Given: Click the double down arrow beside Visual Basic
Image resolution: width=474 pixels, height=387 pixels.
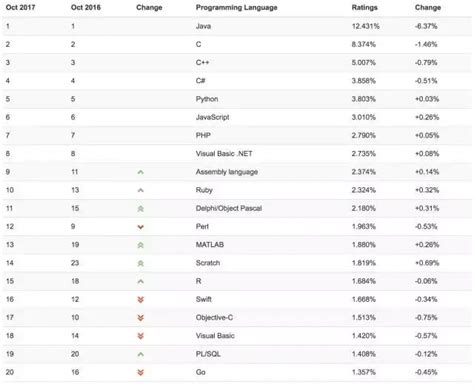Looking at the screenshot, I should click(x=141, y=336).
